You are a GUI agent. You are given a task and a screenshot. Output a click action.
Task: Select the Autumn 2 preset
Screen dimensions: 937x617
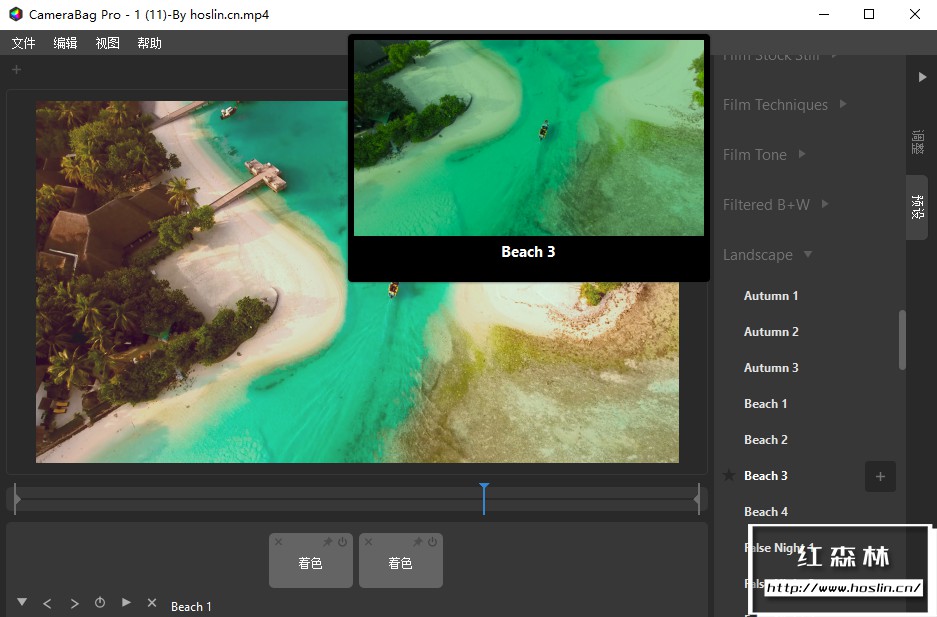(x=771, y=332)
